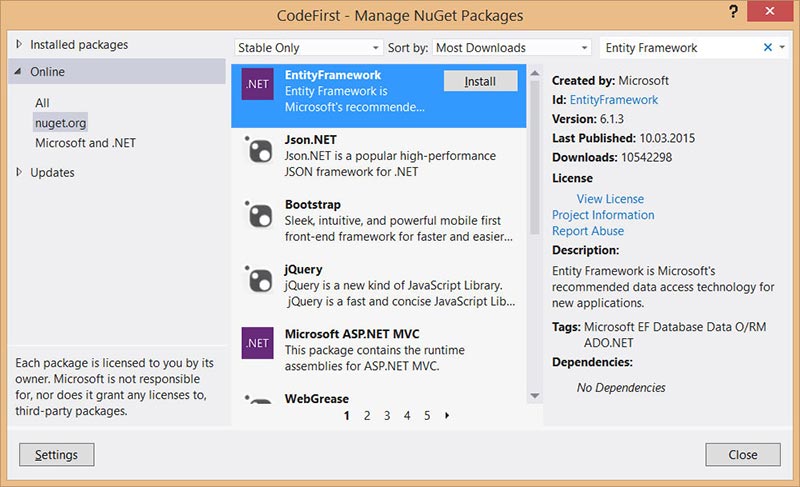This screenshot has height=487, width=800.
Task: Go to page 3 of results
Action: [x=387, y=416]
